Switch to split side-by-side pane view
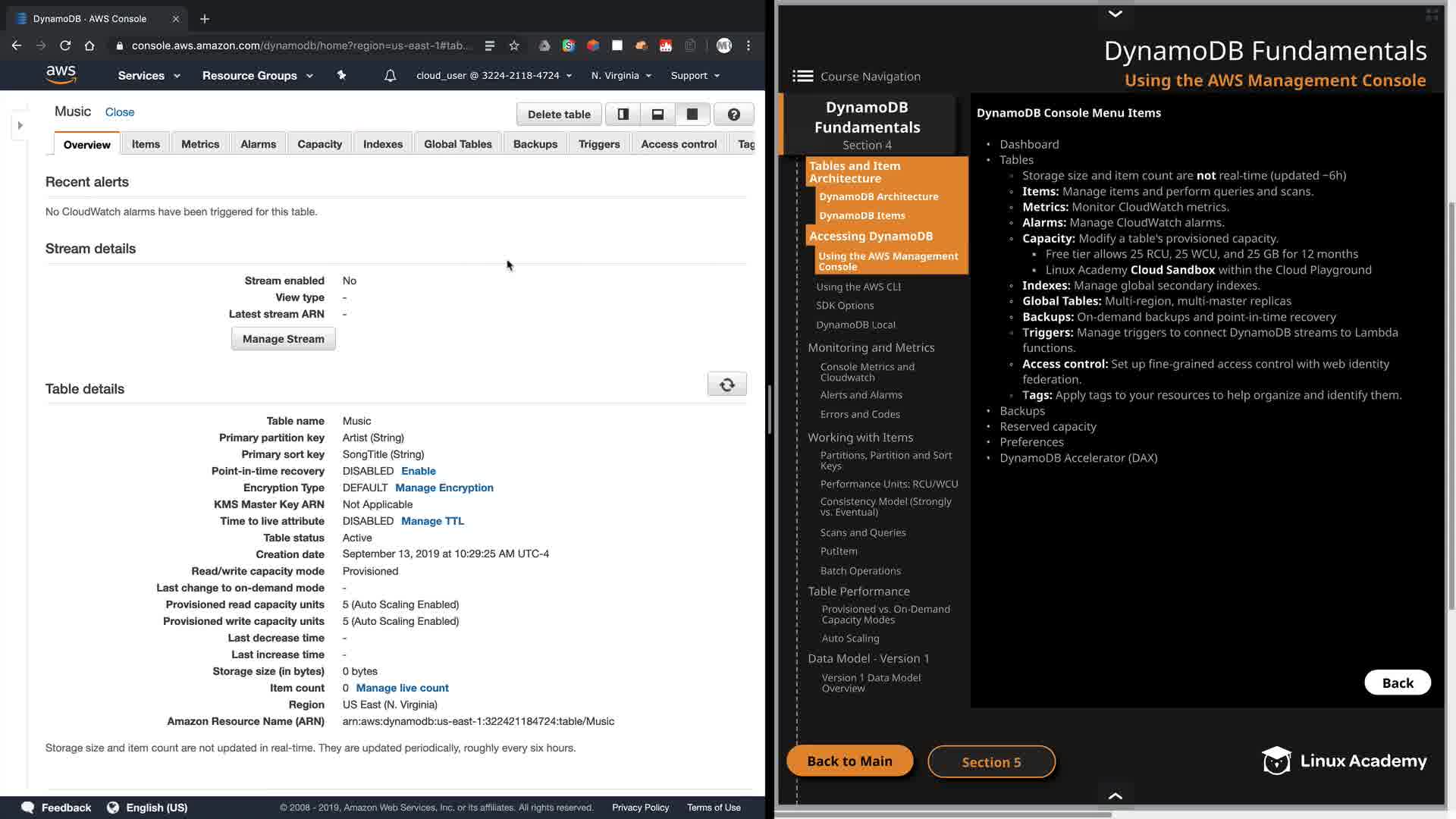Viewport: 1456px width, 819px height. pos(623,115)
